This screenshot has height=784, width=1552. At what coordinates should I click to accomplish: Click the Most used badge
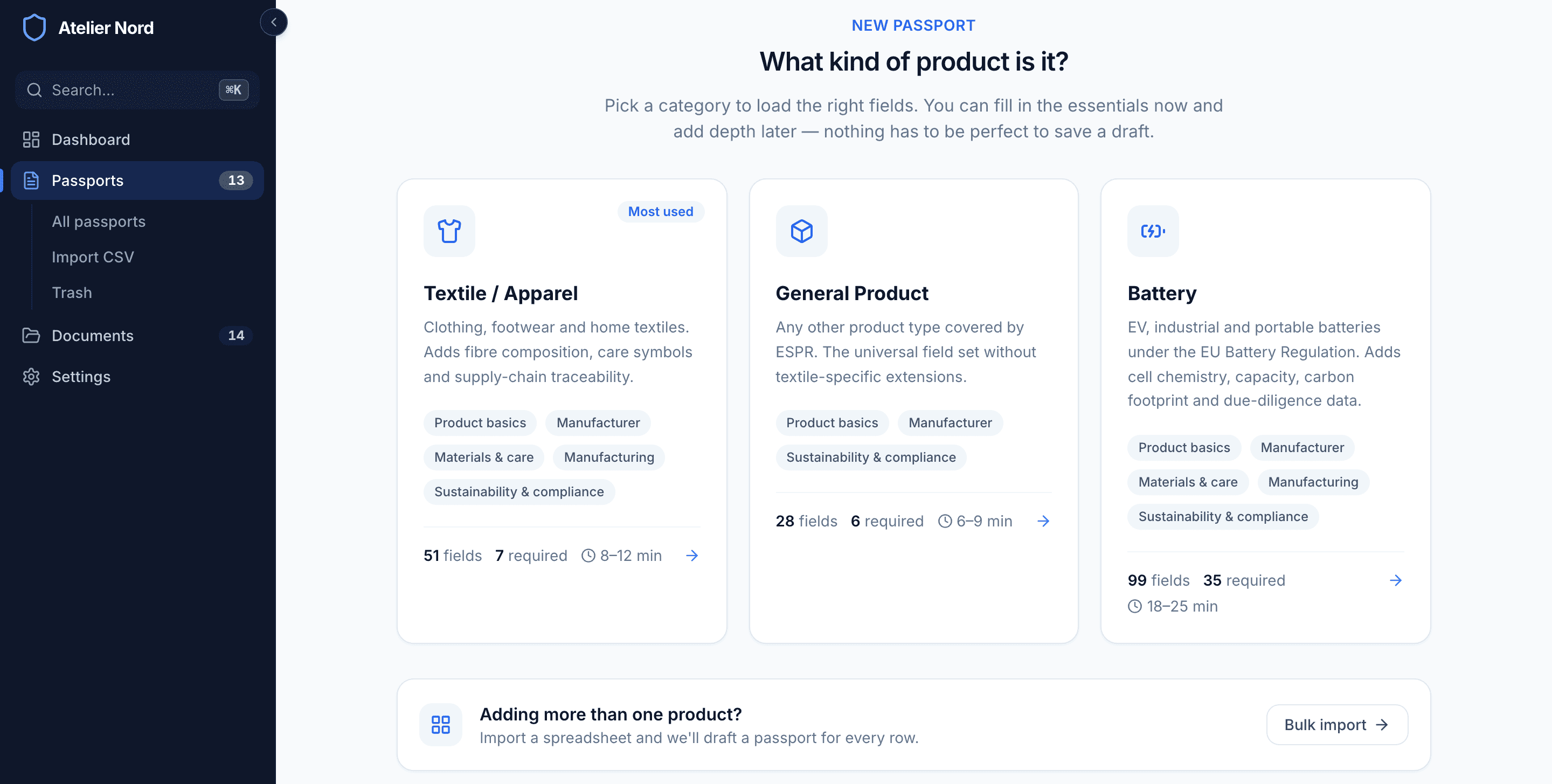tap(660, 212)
